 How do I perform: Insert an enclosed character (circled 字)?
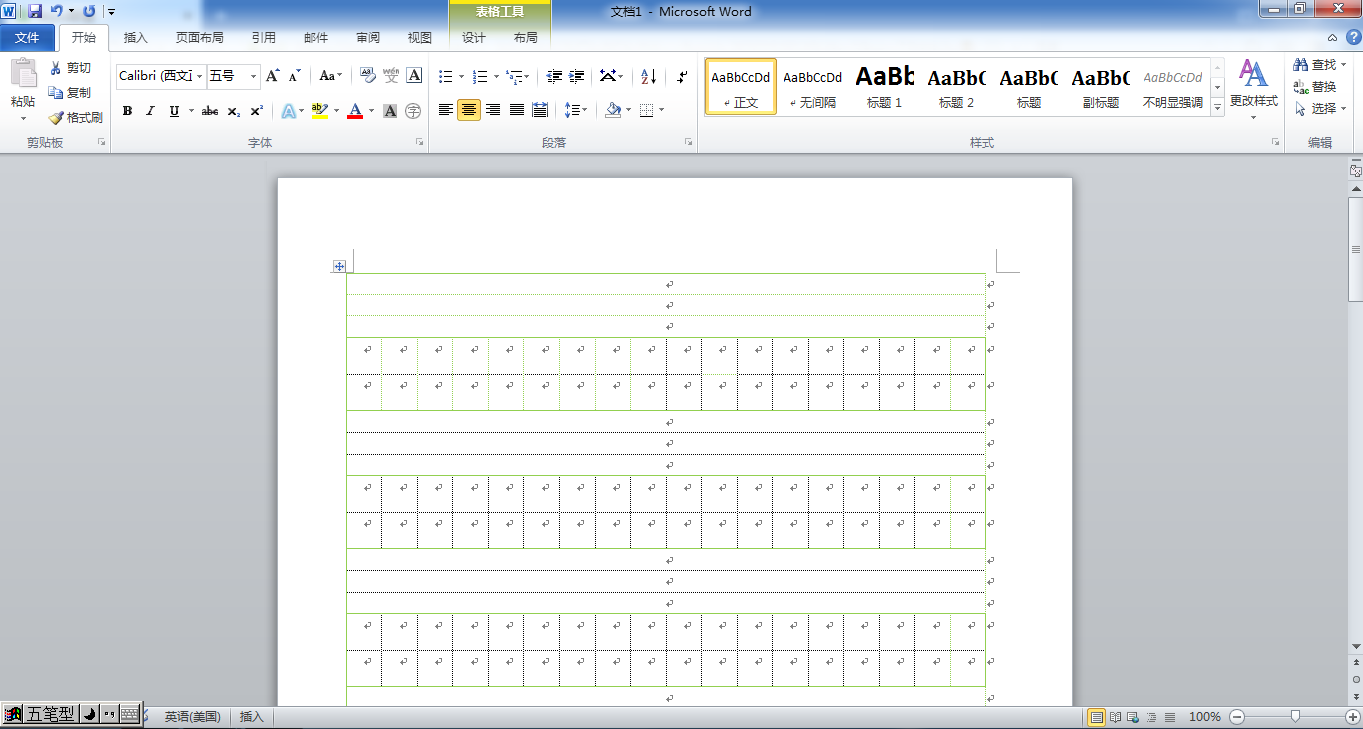(x=414, y=111)
